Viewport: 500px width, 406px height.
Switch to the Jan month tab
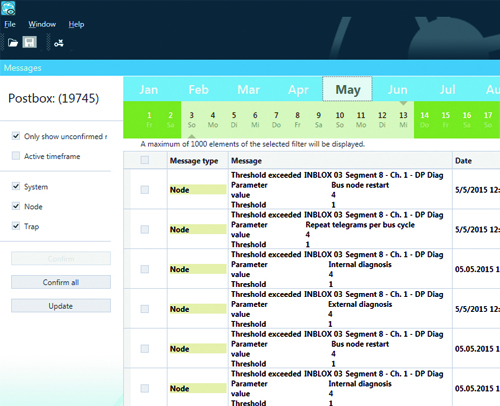[x=148, y=89]
